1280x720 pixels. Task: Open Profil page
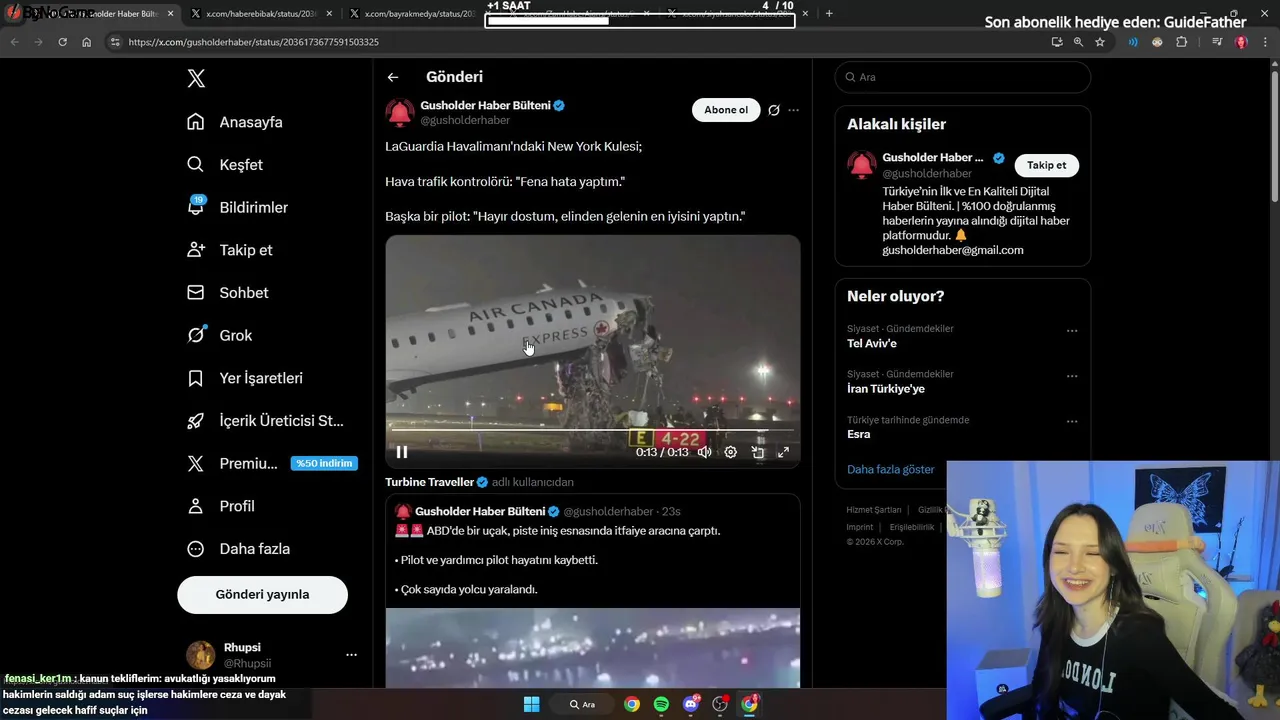click(222, 506)
